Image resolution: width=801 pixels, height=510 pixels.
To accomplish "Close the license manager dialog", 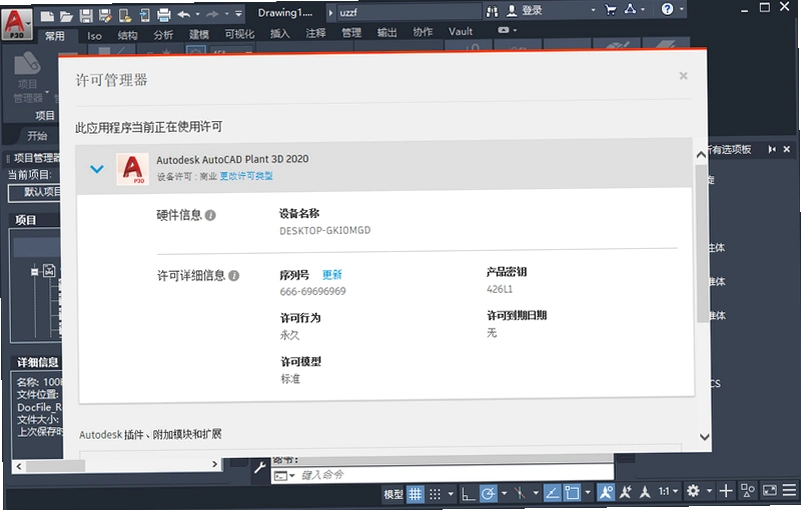I will coord(683,76).
